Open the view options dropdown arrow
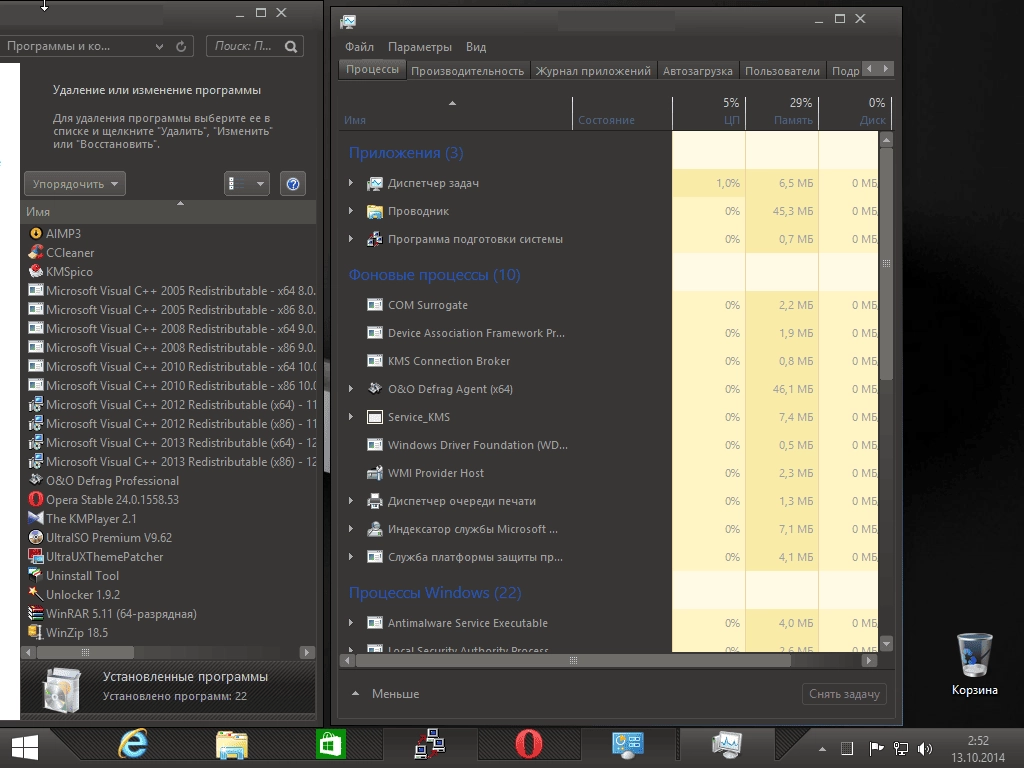The width and height of the screenshot is (1024, 768). (261, 184)
